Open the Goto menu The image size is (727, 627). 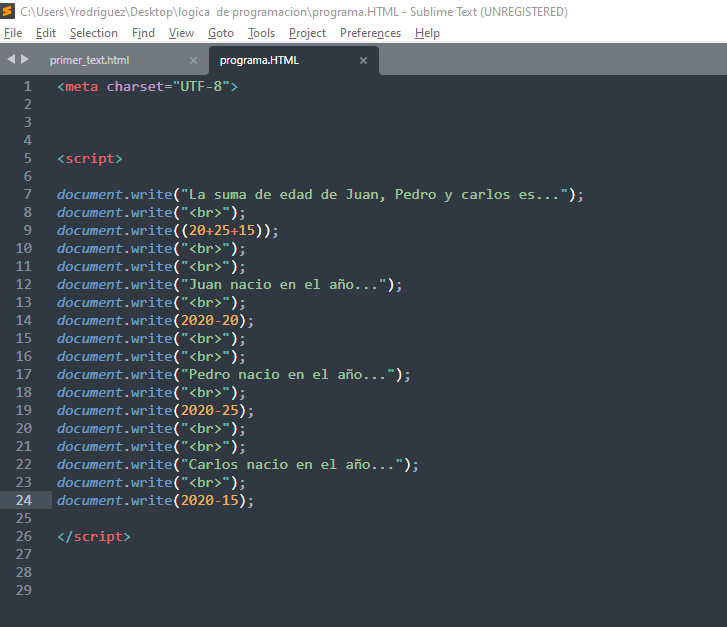(x=221, y=33)
